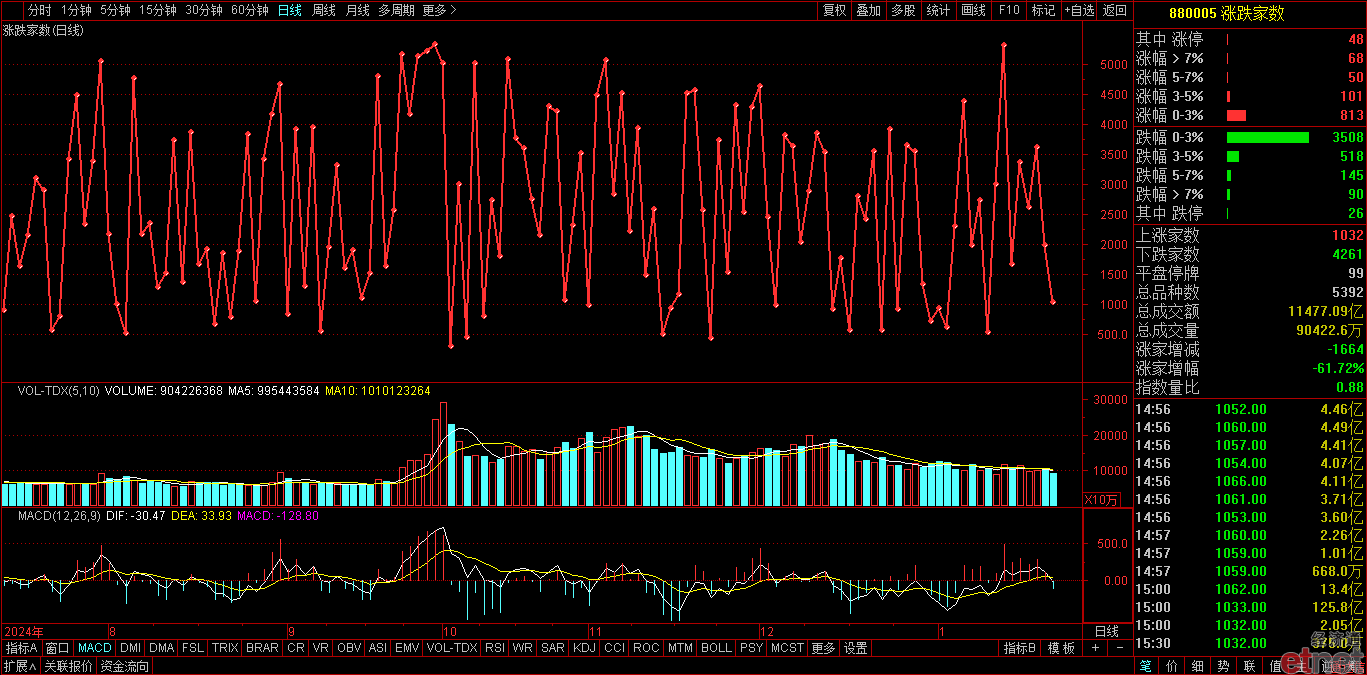
Task: Select the WR indicator tab
Action: point(522,648)
